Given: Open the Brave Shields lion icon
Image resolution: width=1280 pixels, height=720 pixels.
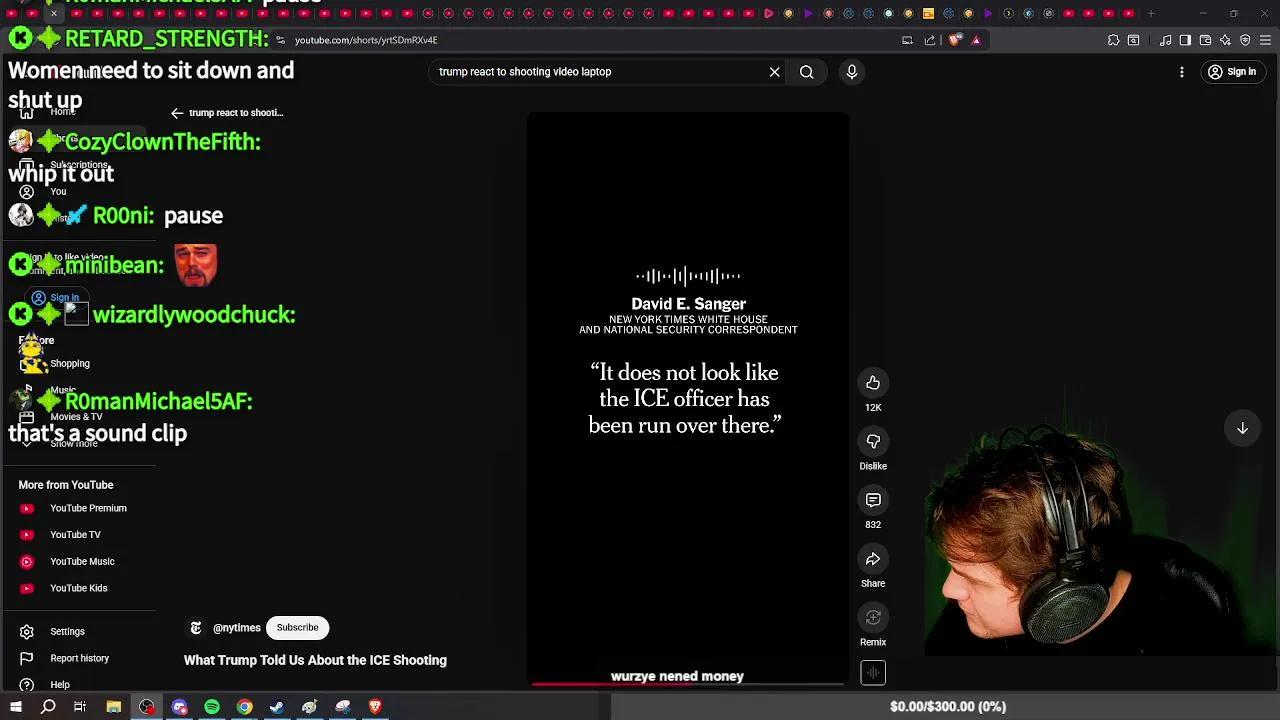Looking at the screenshot, I should (955, 40).
